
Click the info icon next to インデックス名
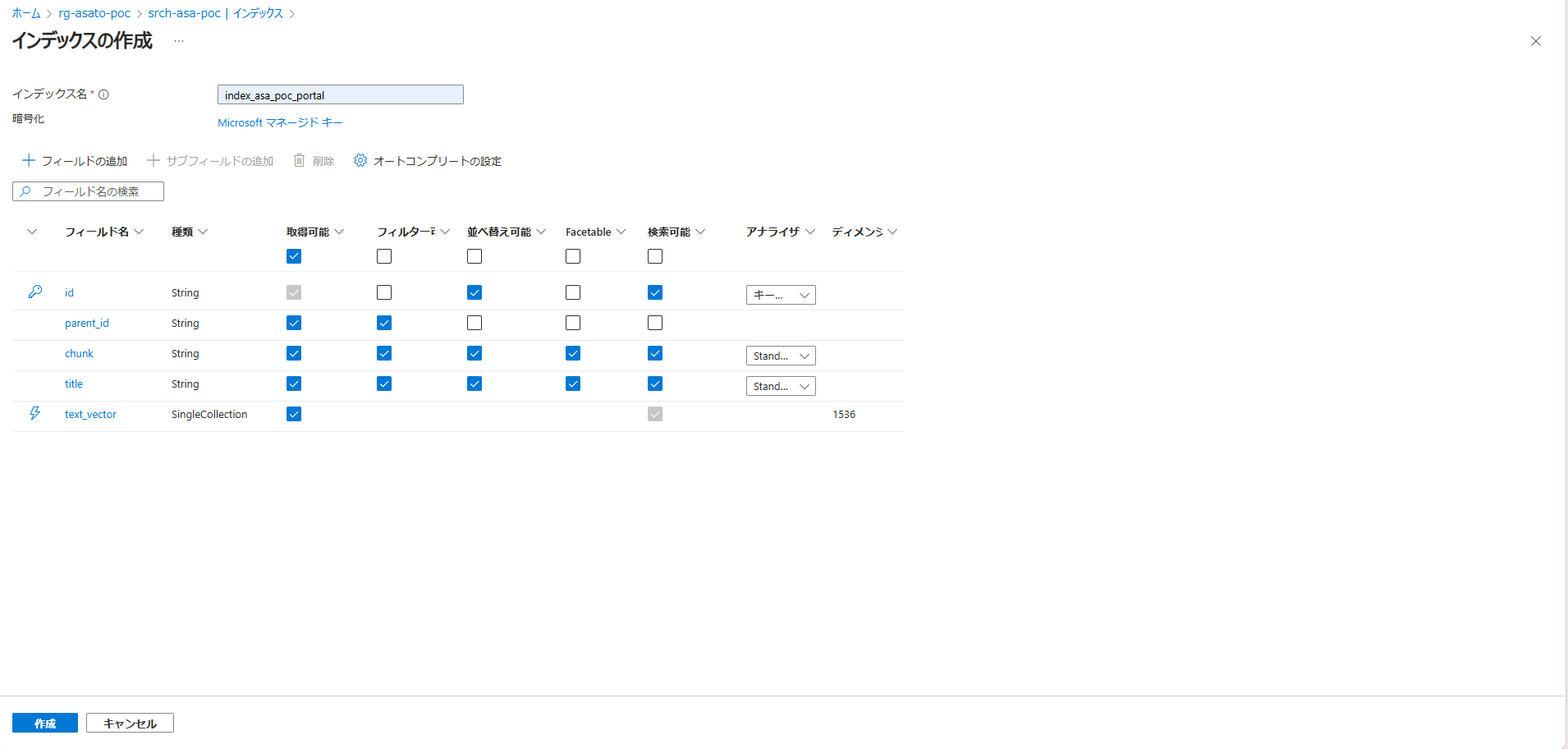click(x=103, y=94)
